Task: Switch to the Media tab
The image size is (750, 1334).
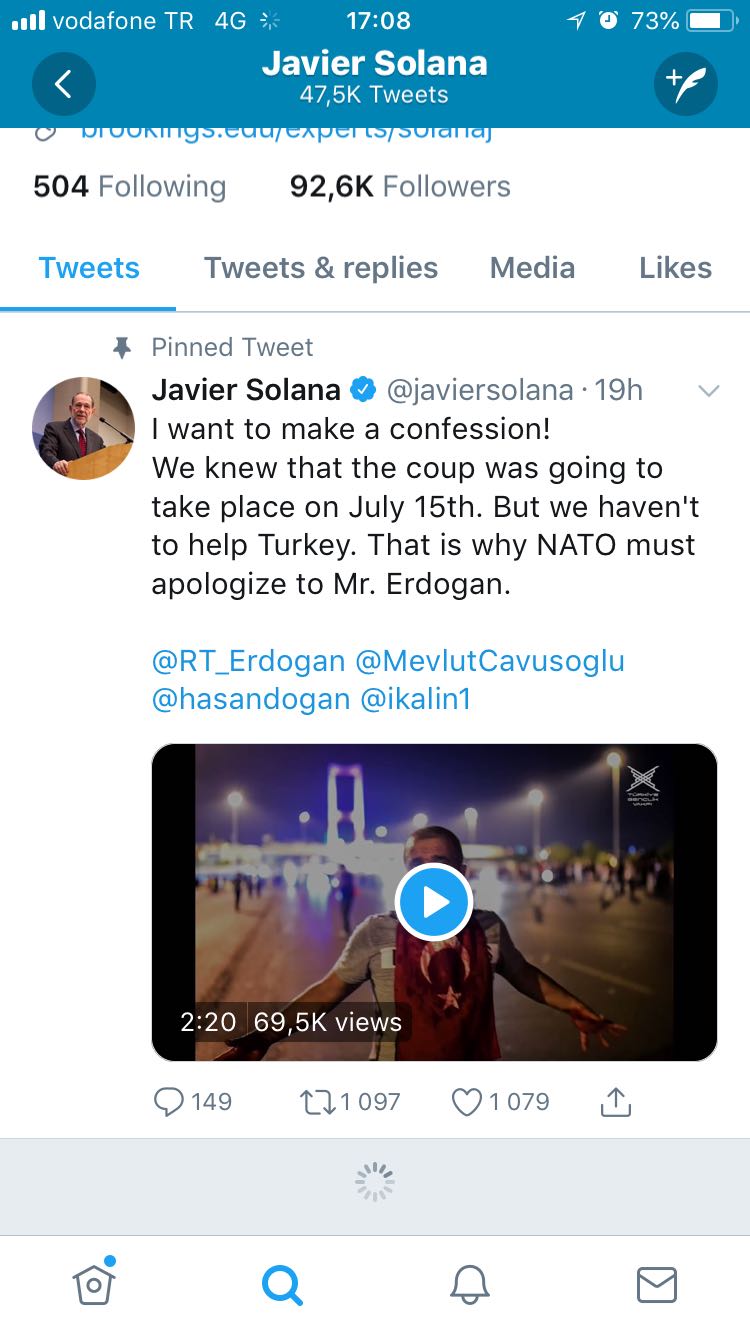Action: 532,268
